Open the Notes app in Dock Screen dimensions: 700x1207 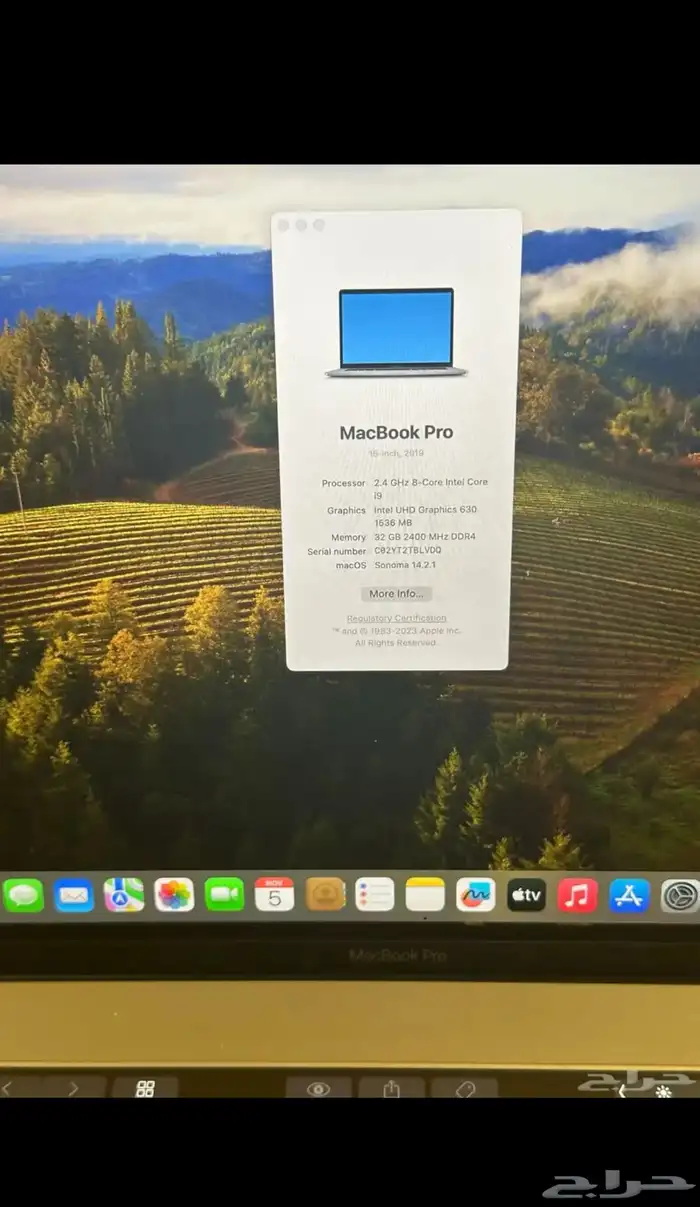point(425,894)
